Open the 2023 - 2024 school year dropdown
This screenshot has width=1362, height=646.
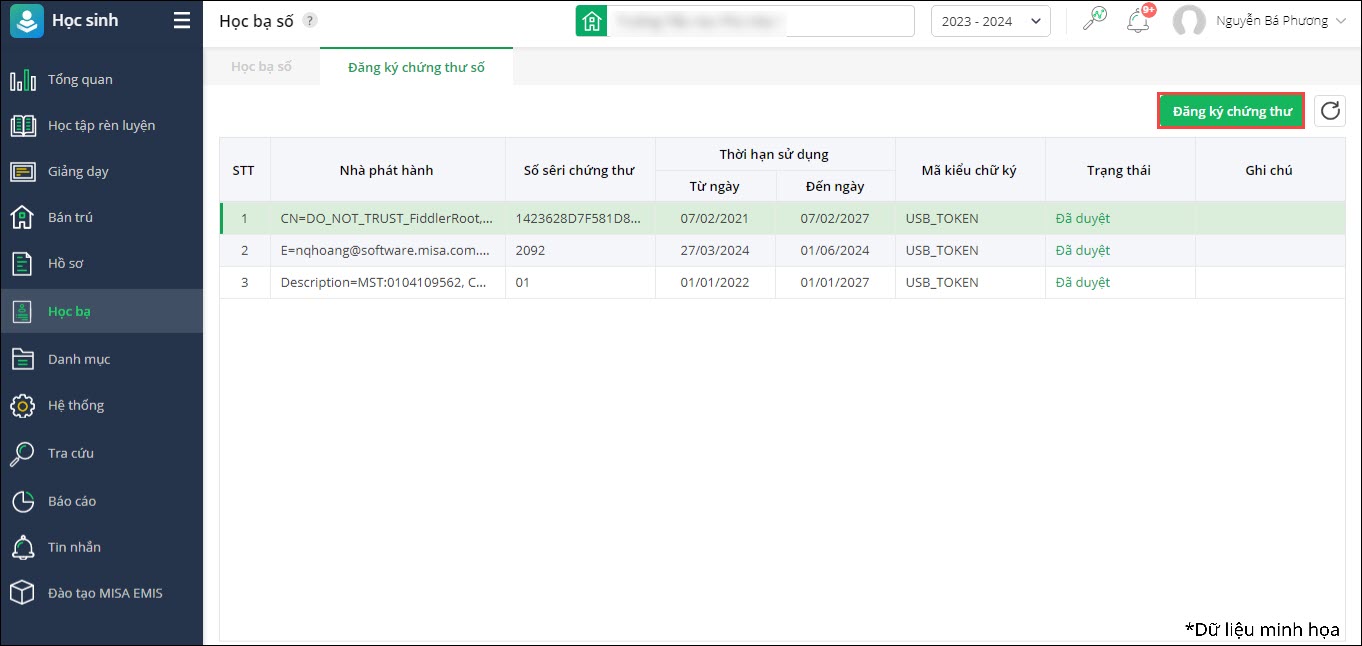[991, 21]
